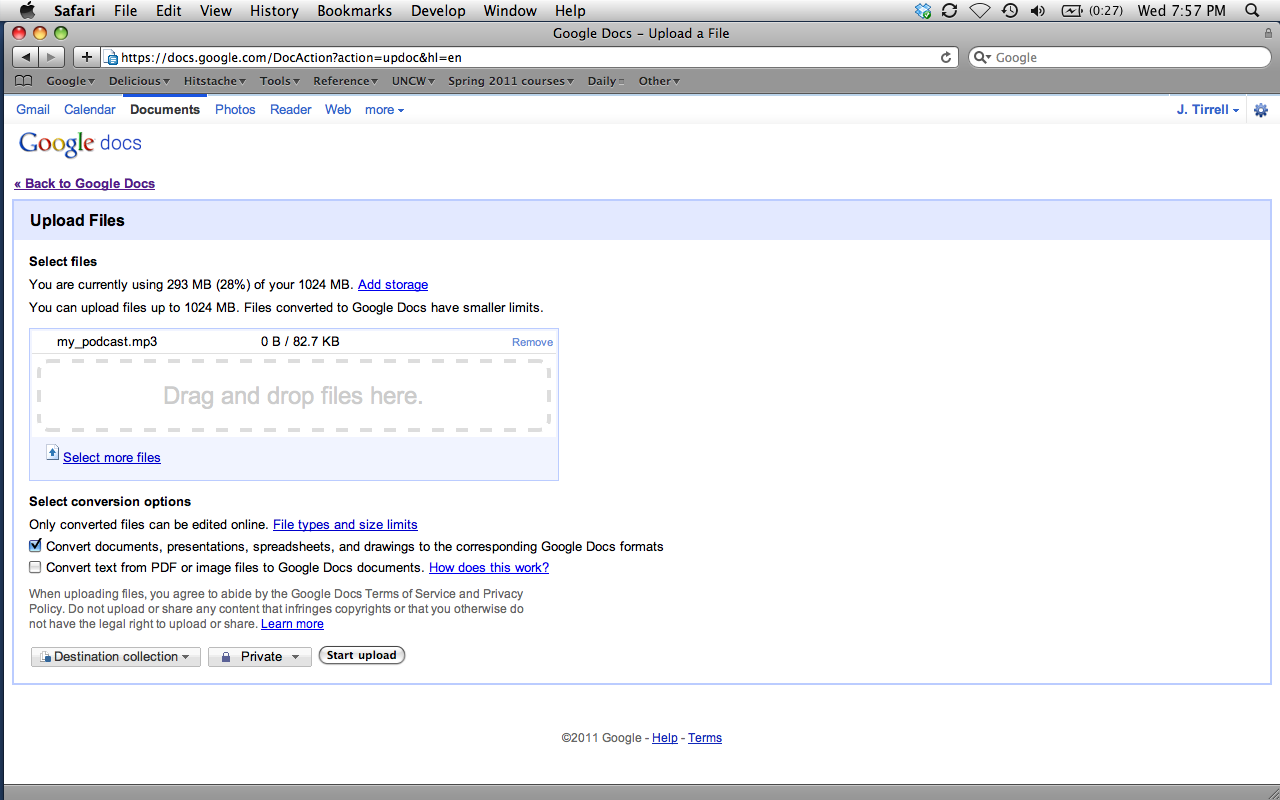The height and width of the screenshot is (800, 1280).
Task: Open the View menu
Action: tap(216, 11)
